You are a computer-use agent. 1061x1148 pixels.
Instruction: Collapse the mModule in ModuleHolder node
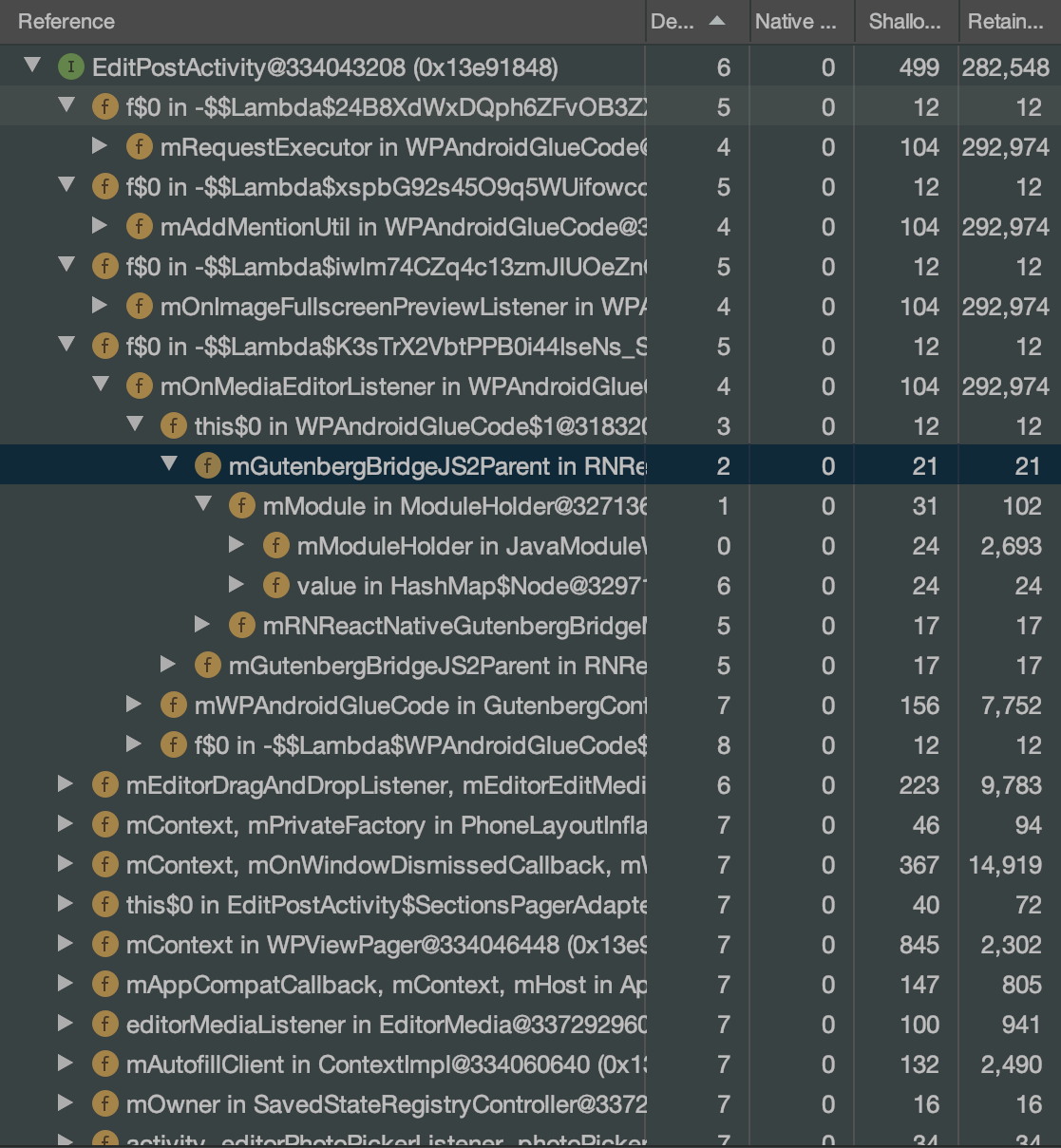203,505
